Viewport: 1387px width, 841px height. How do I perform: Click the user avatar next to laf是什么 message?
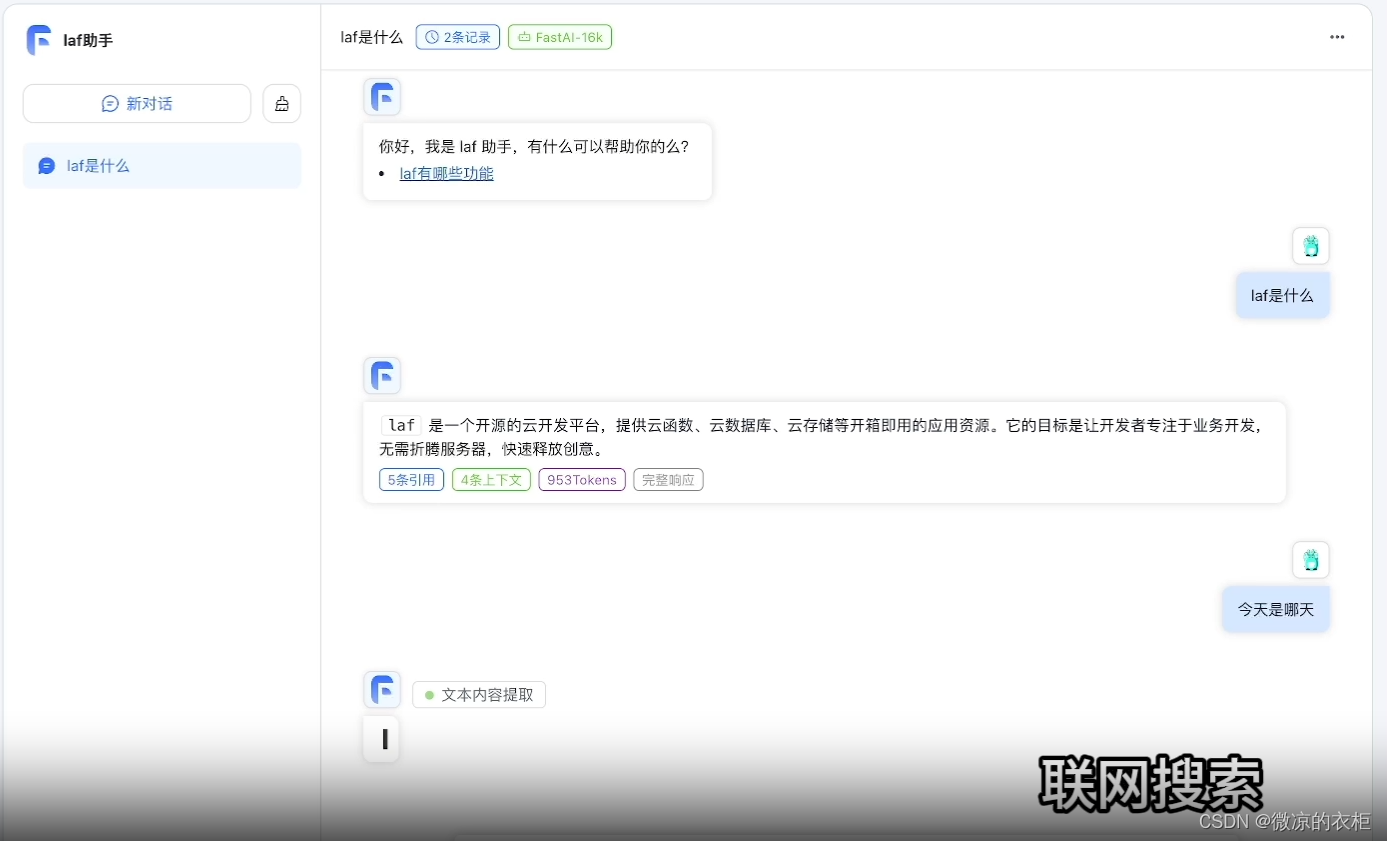click(x=1310, y=245)
